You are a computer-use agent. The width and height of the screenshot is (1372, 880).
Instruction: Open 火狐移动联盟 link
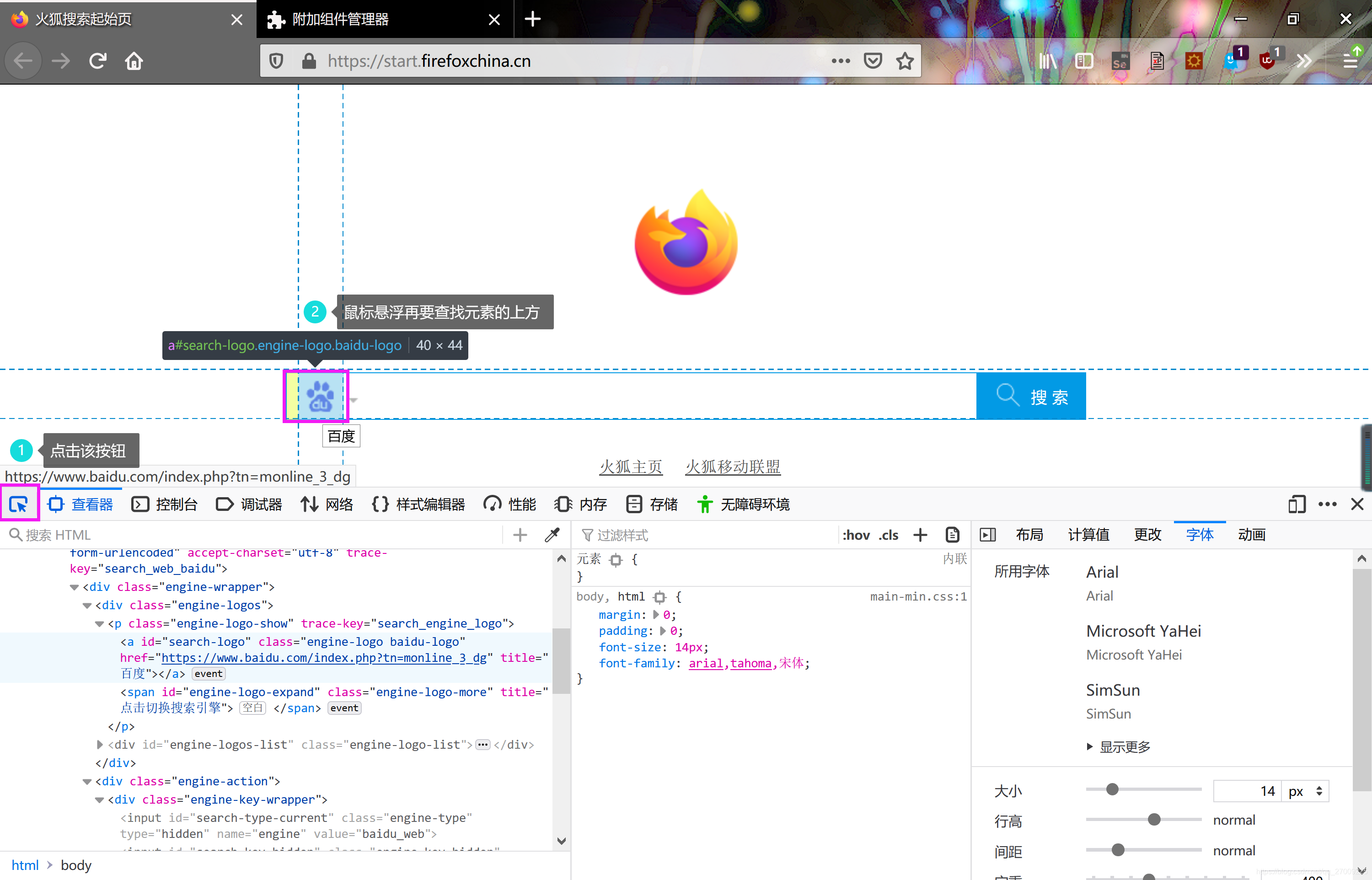point(733,467)
